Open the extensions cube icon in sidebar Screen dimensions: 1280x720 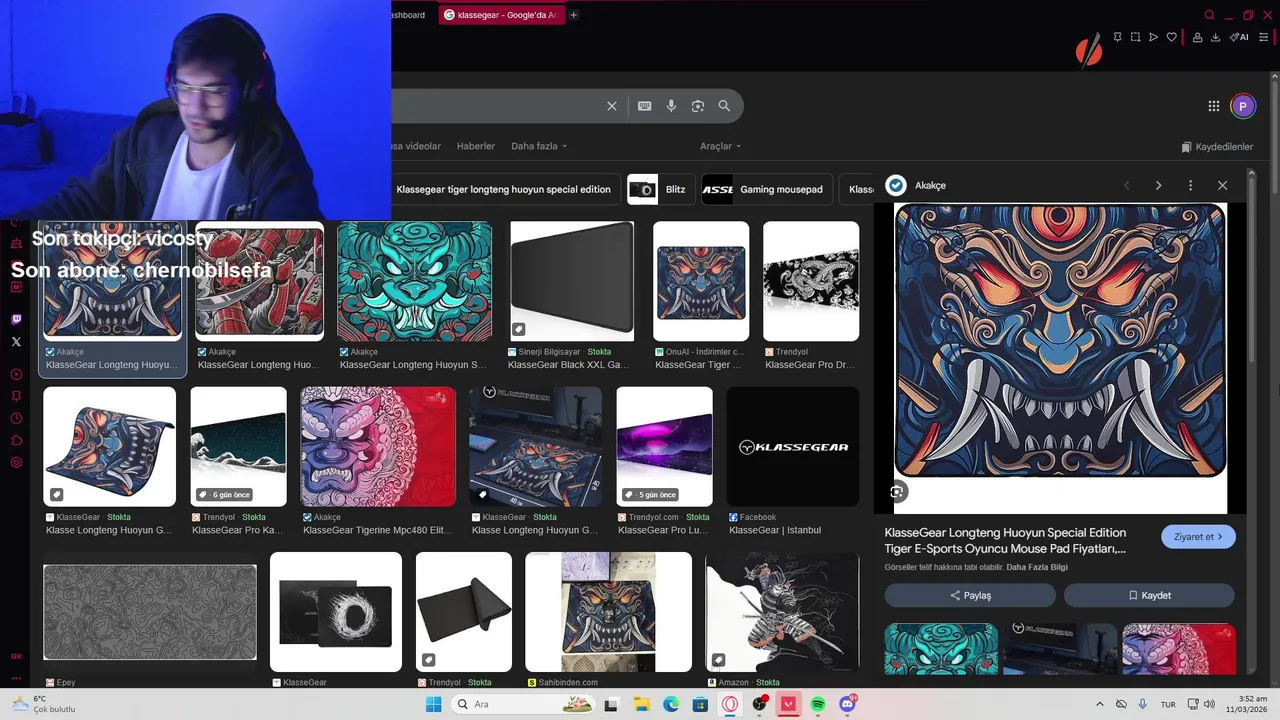pyautogui.click(x=16, y=440)
